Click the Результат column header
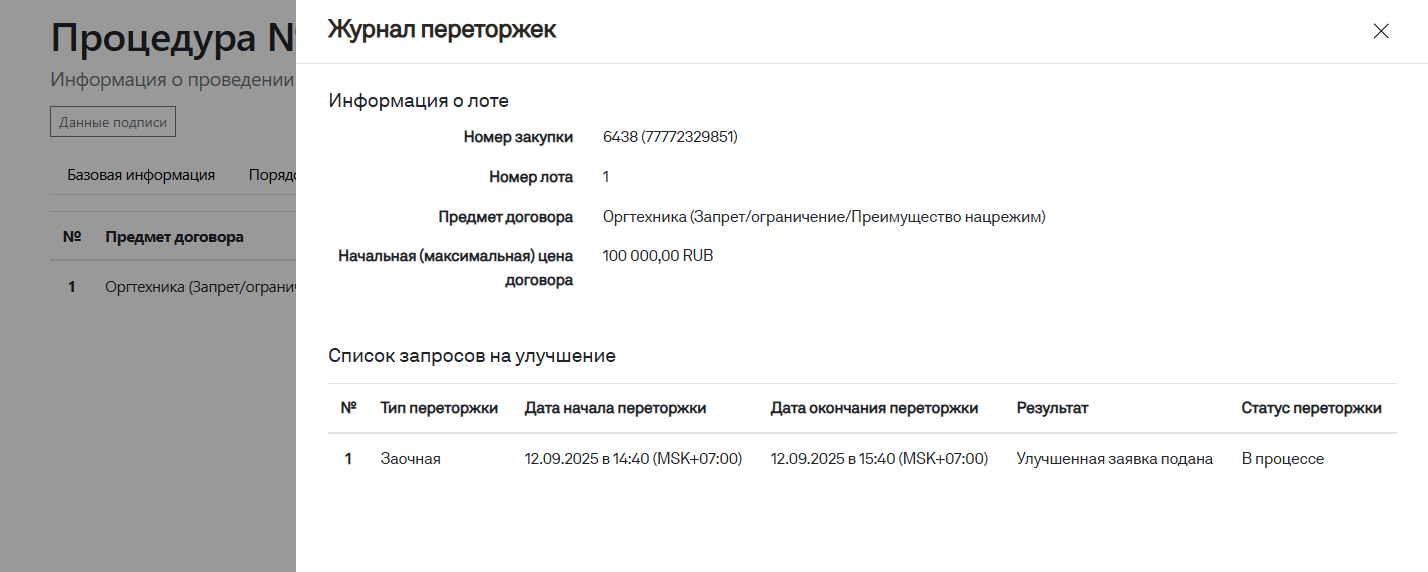The image size is (1428, 572). click(1052, 408)
